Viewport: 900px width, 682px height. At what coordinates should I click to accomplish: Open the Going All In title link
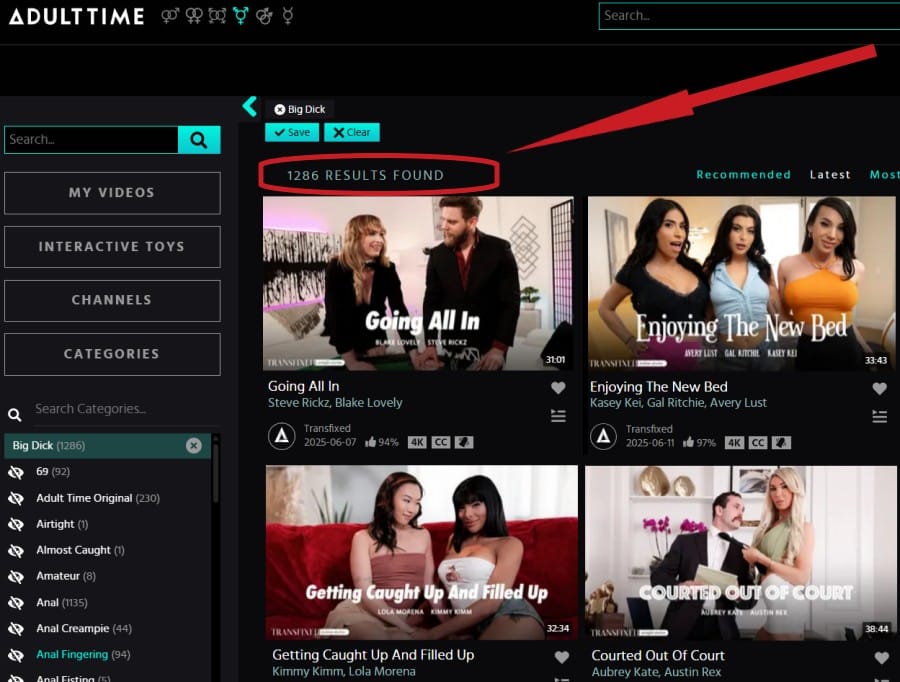click(x=303, y=386)
